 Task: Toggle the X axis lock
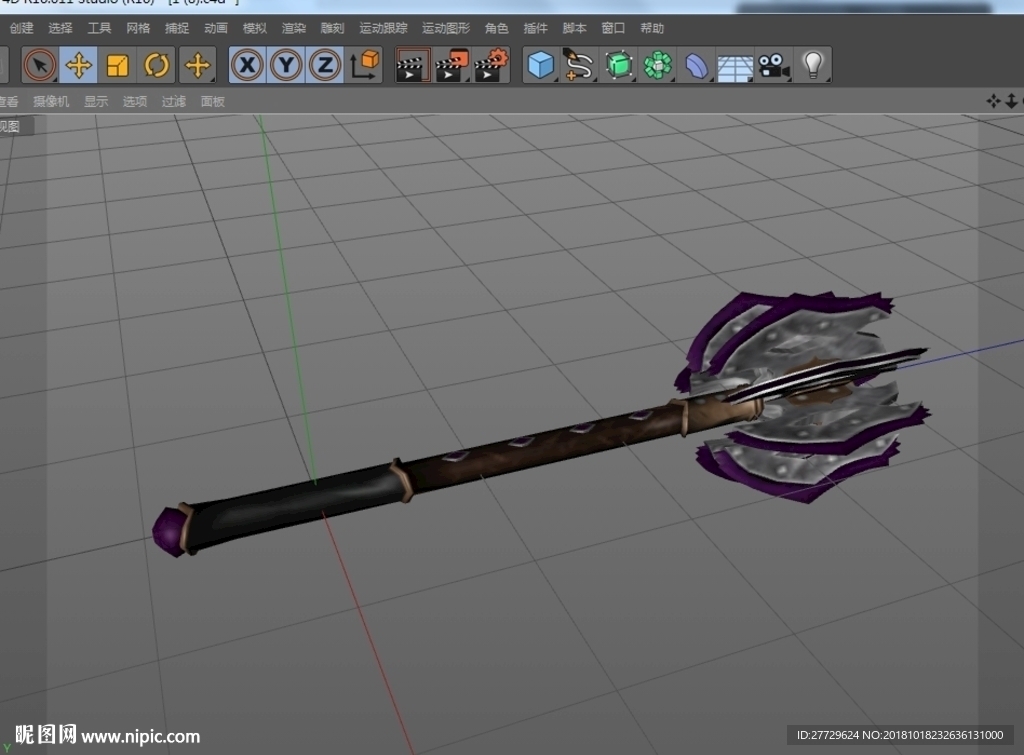[247, 65]
